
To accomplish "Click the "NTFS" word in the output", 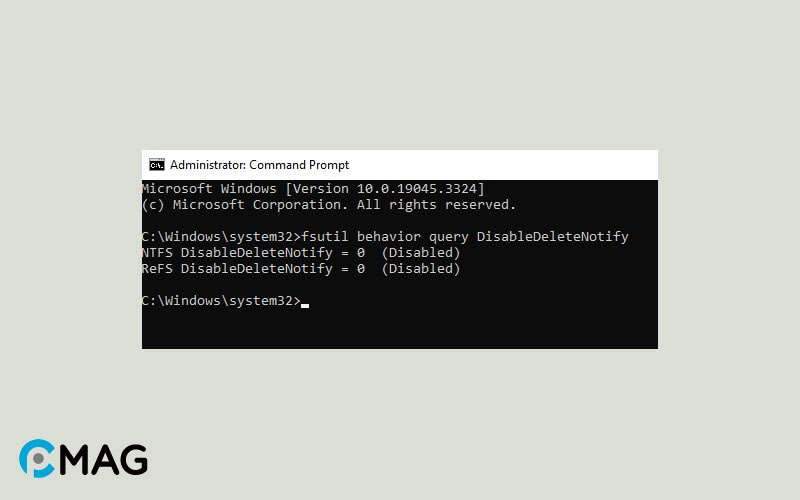I will point(158,253).
